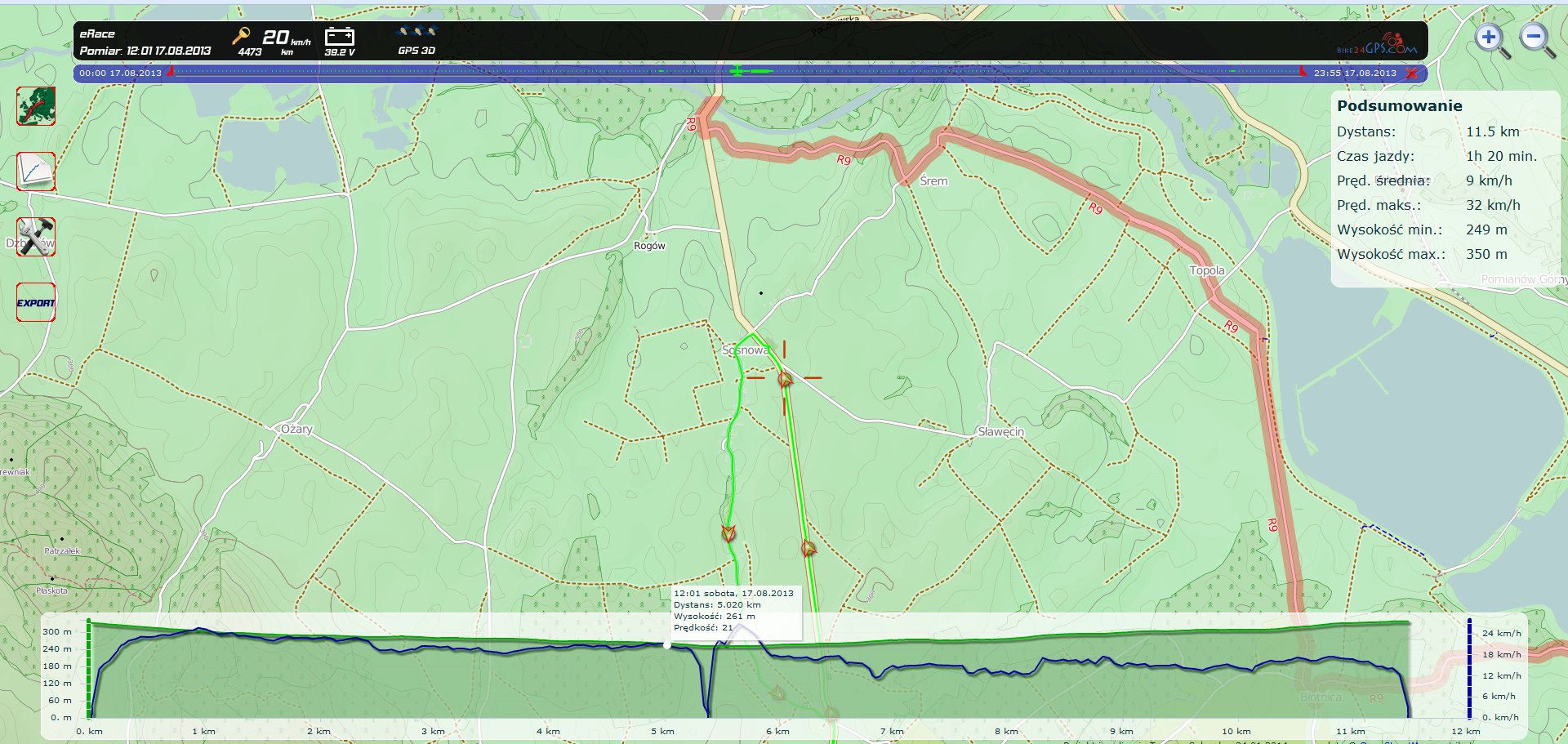Click the 10 km mark on chart axis
Viewport: 1568px width, 744px height.
[1236, 731]
